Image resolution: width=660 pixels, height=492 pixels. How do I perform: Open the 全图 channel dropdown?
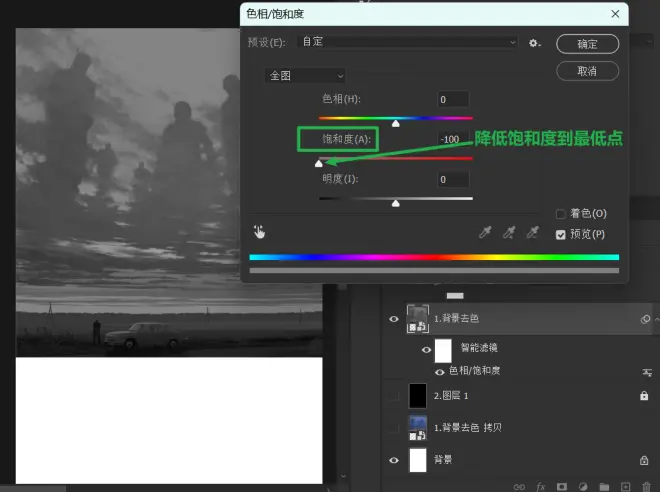305,76
